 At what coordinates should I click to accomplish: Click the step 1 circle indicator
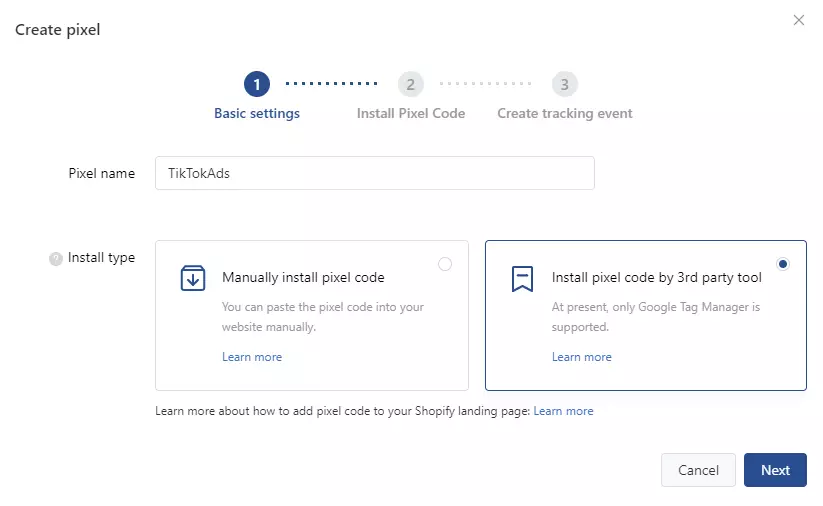coord(257,84)
